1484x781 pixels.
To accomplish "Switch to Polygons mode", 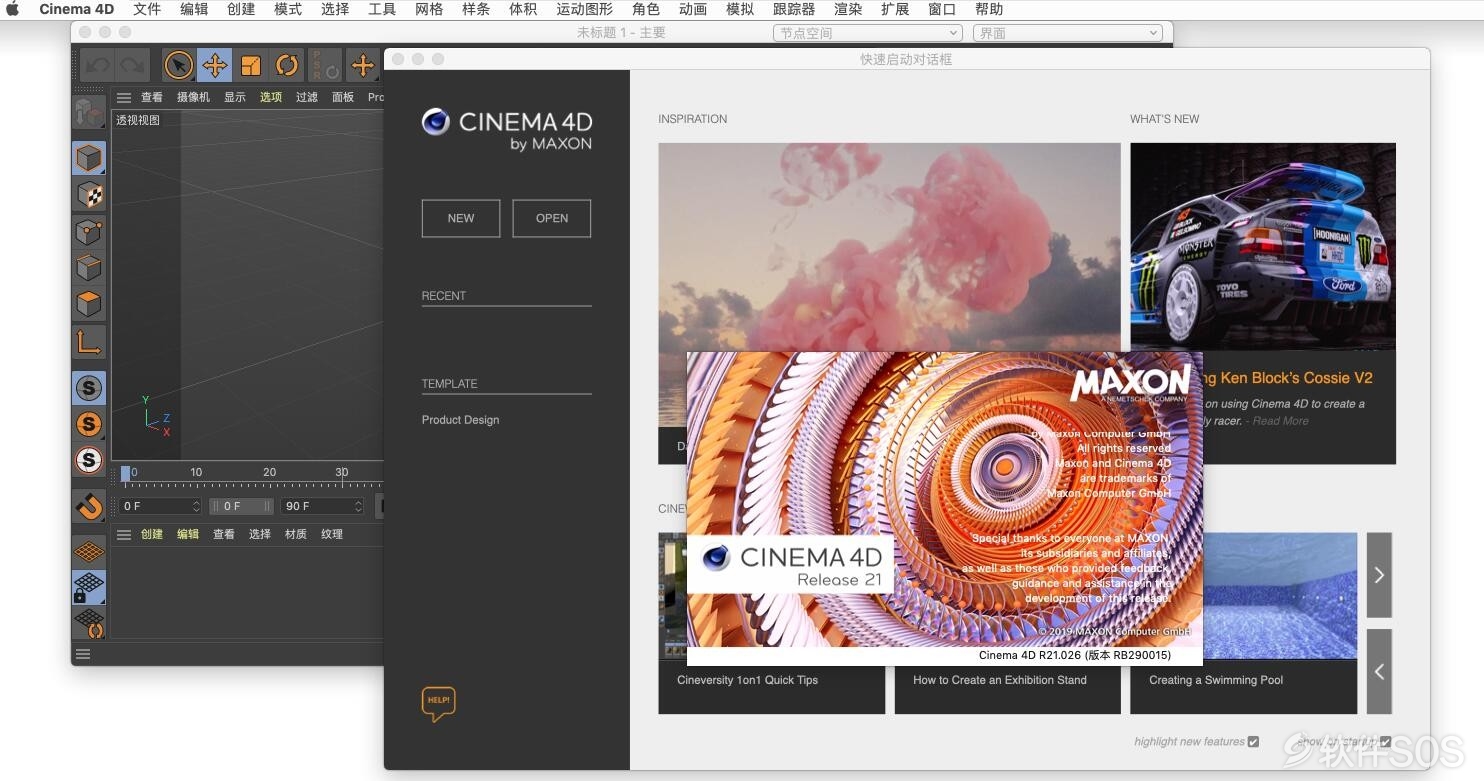I will click(x=89, y=304).
